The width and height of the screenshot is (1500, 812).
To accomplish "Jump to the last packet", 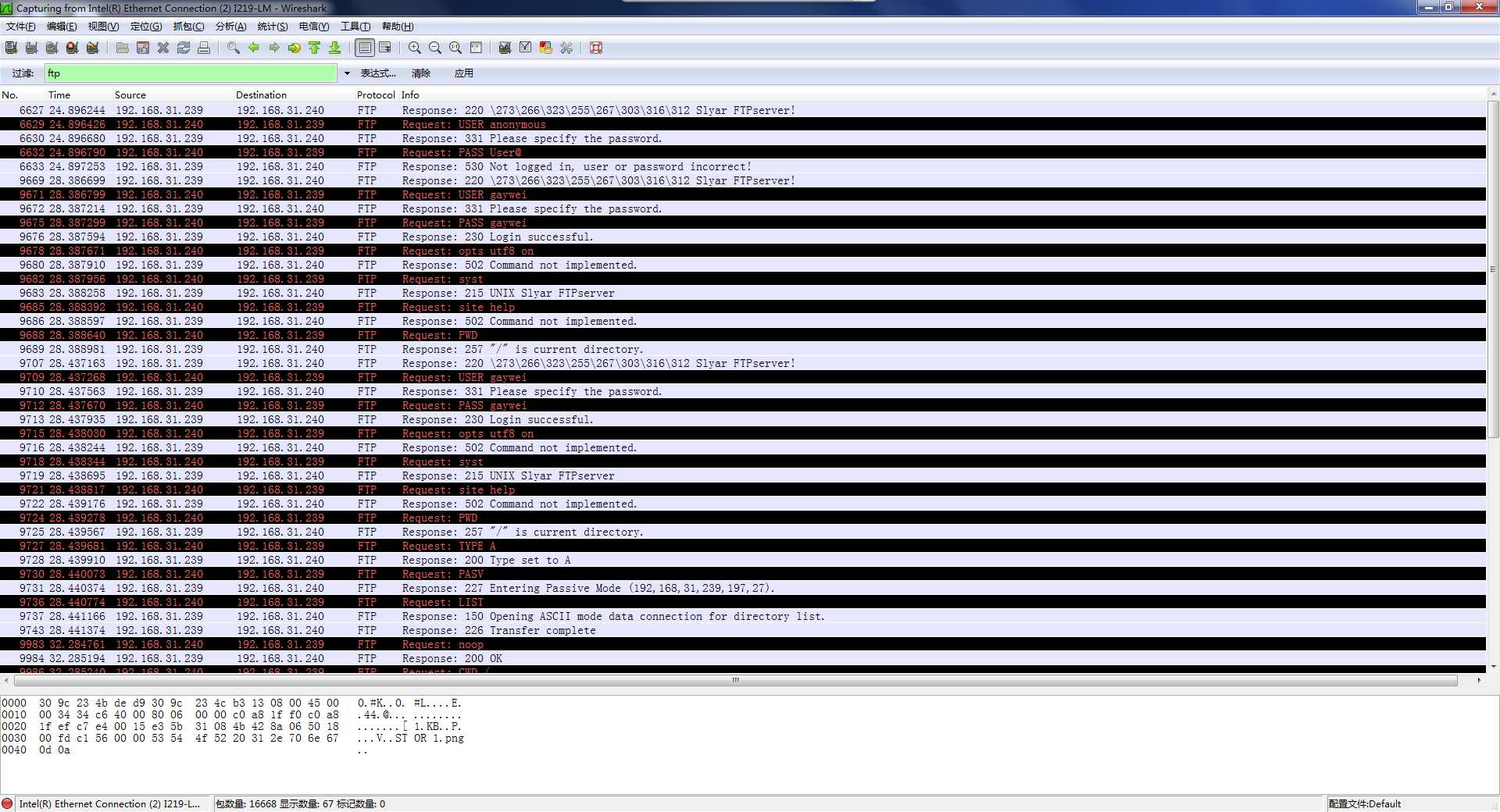I will coord(335,48).
